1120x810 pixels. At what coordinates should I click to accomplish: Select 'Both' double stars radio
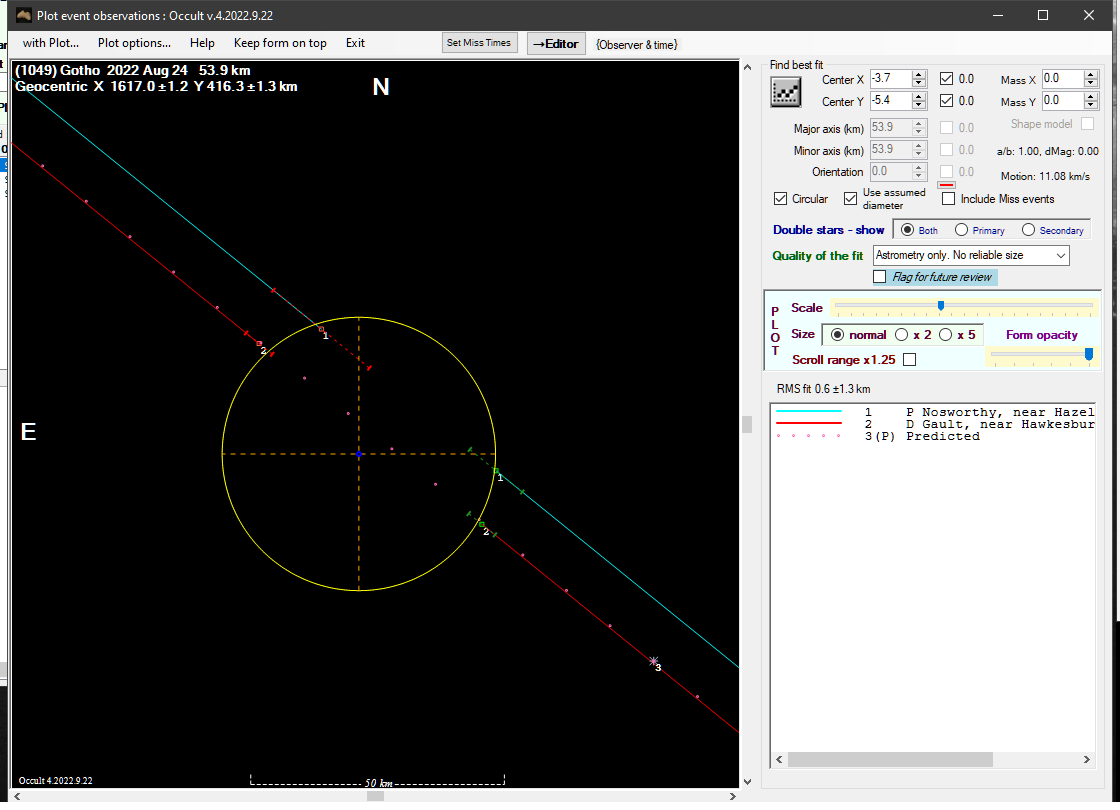pos(907,230)
